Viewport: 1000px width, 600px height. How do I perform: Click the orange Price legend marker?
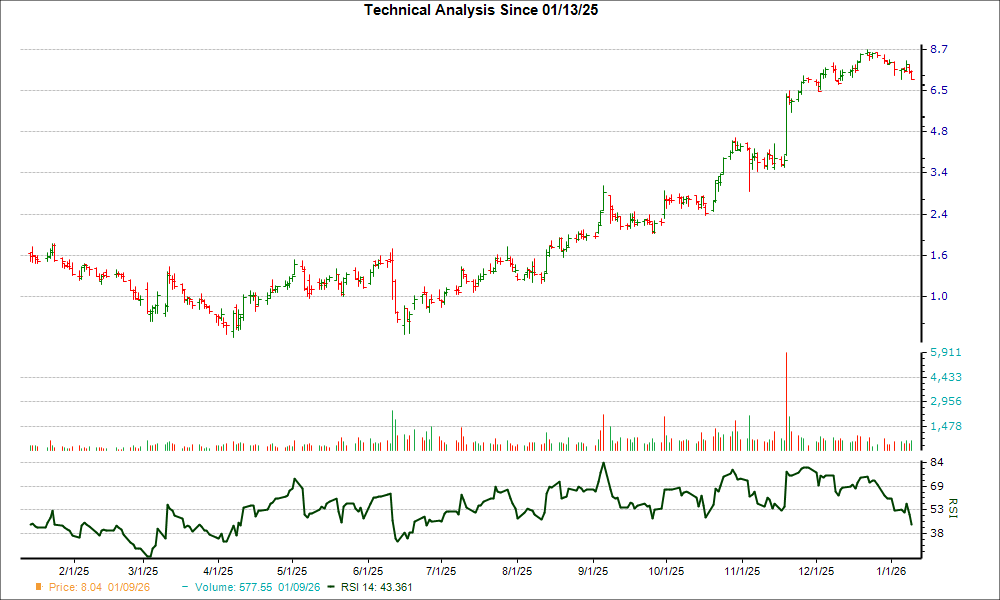click(37, 587)
